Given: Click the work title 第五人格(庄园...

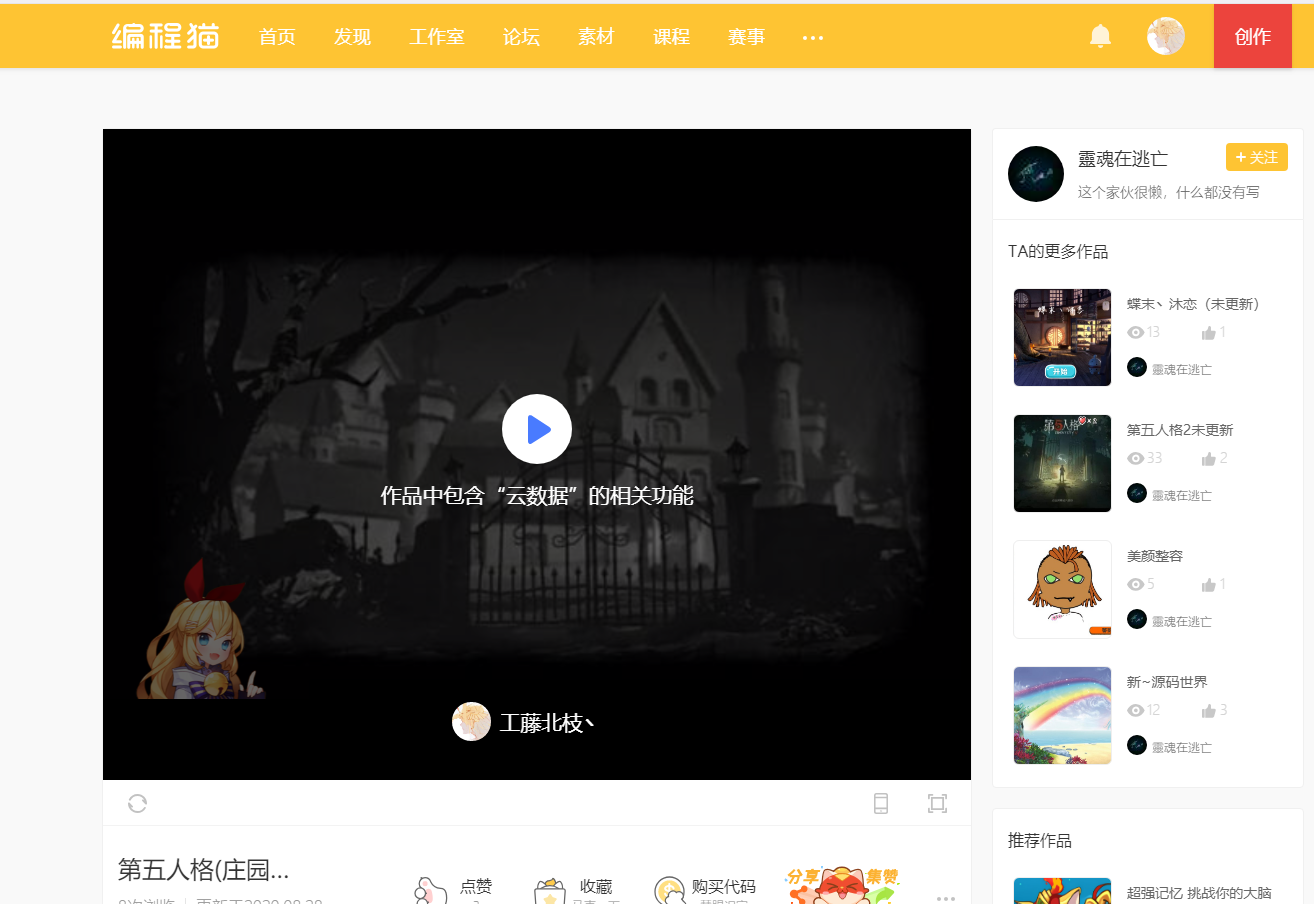Looking at the screenshot, I should [204, 869].
